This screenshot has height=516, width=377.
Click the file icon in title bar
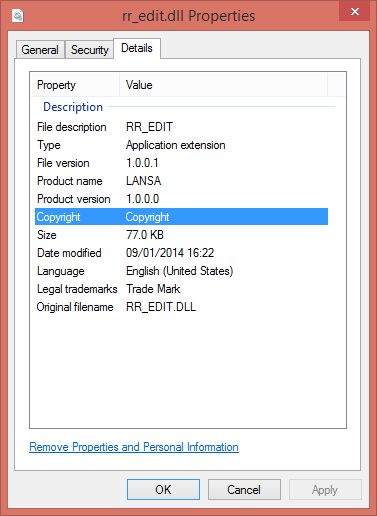coord(18,16)
